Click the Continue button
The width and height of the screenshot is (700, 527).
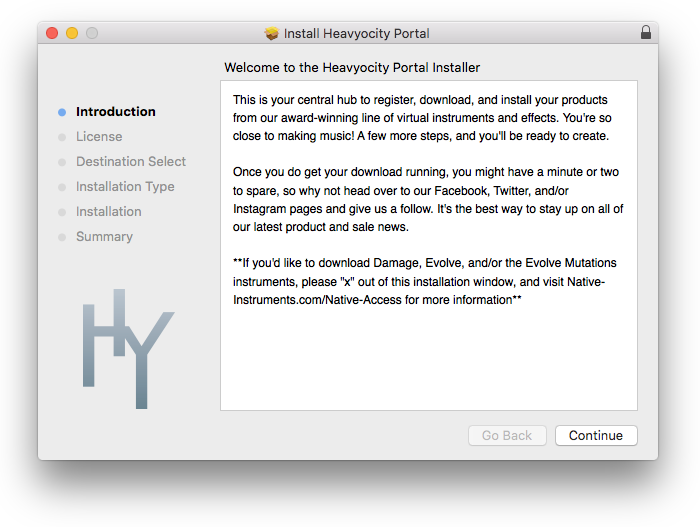click(x=596, y=435)
